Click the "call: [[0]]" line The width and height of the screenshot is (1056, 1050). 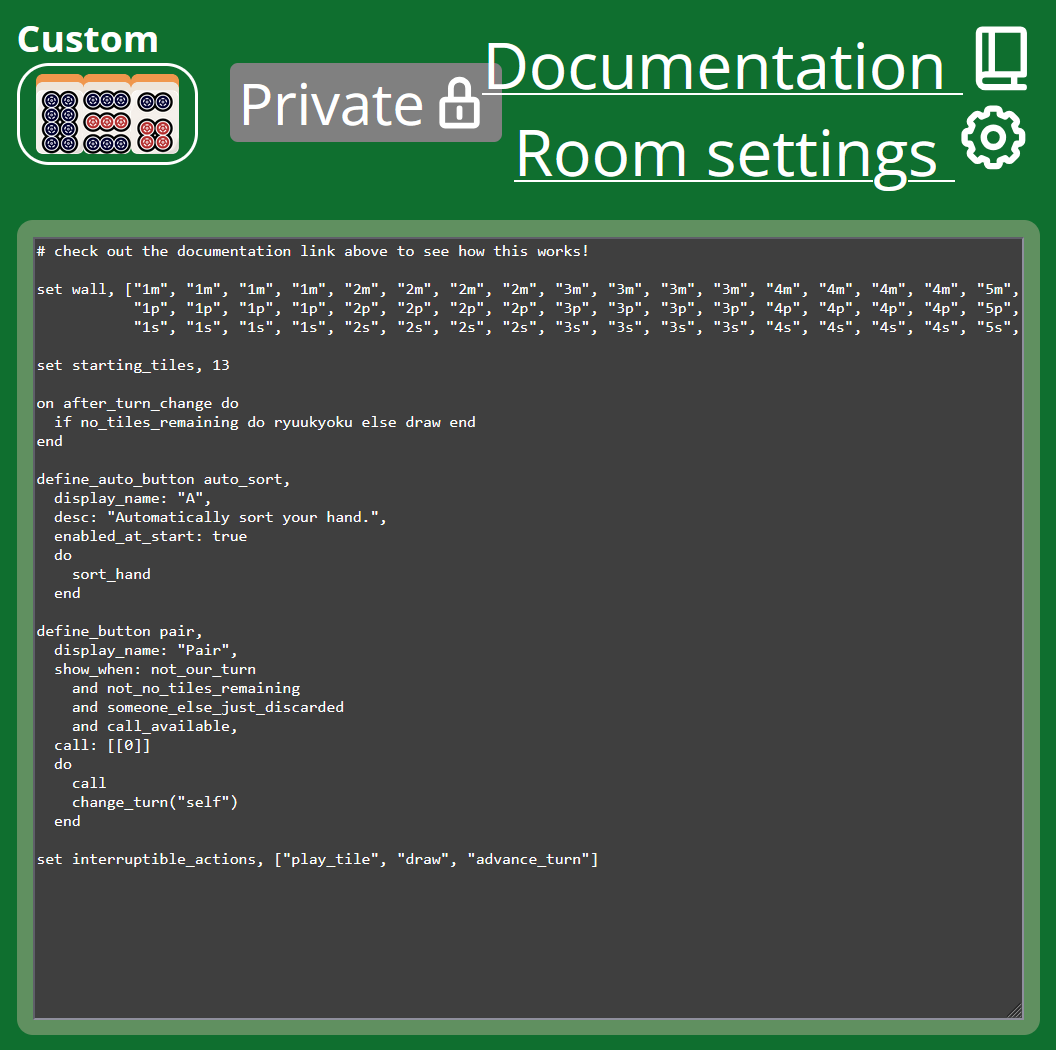pyautogui.click(x=102, y=745)
